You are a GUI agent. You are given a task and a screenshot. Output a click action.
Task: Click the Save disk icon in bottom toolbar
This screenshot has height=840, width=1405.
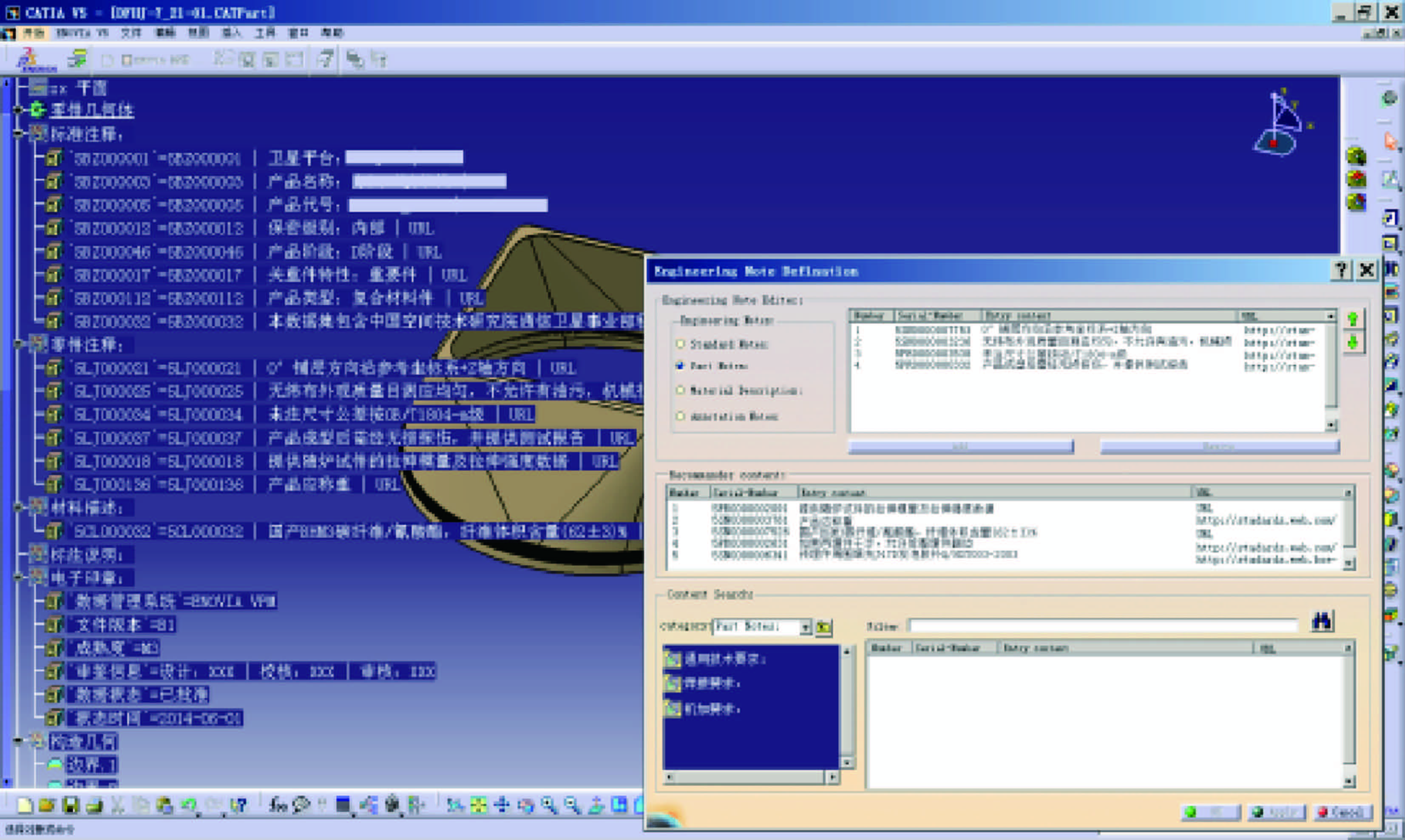point(71,805)
